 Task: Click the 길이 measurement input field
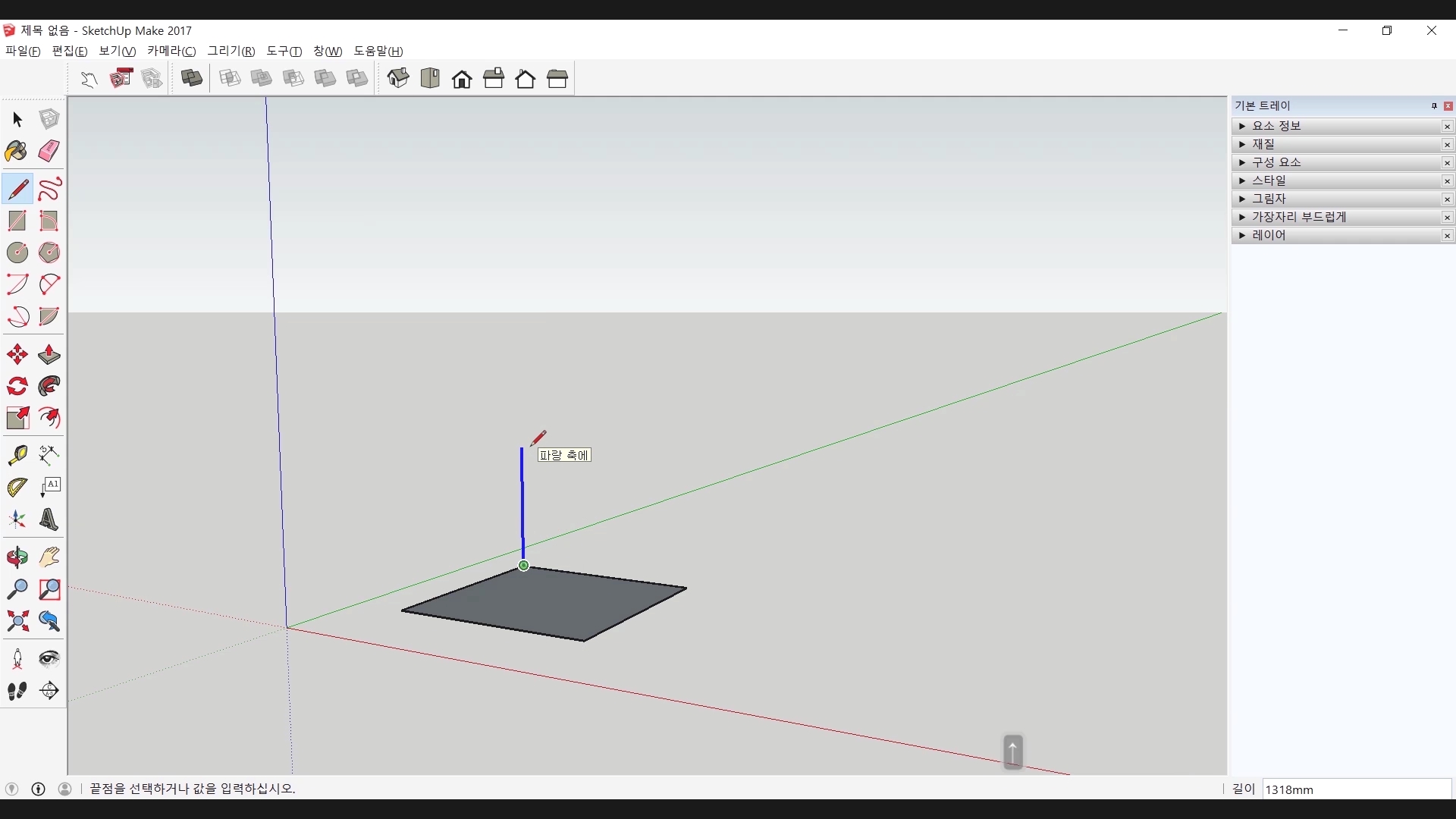pyautogui.click(x=1356, y=789)
